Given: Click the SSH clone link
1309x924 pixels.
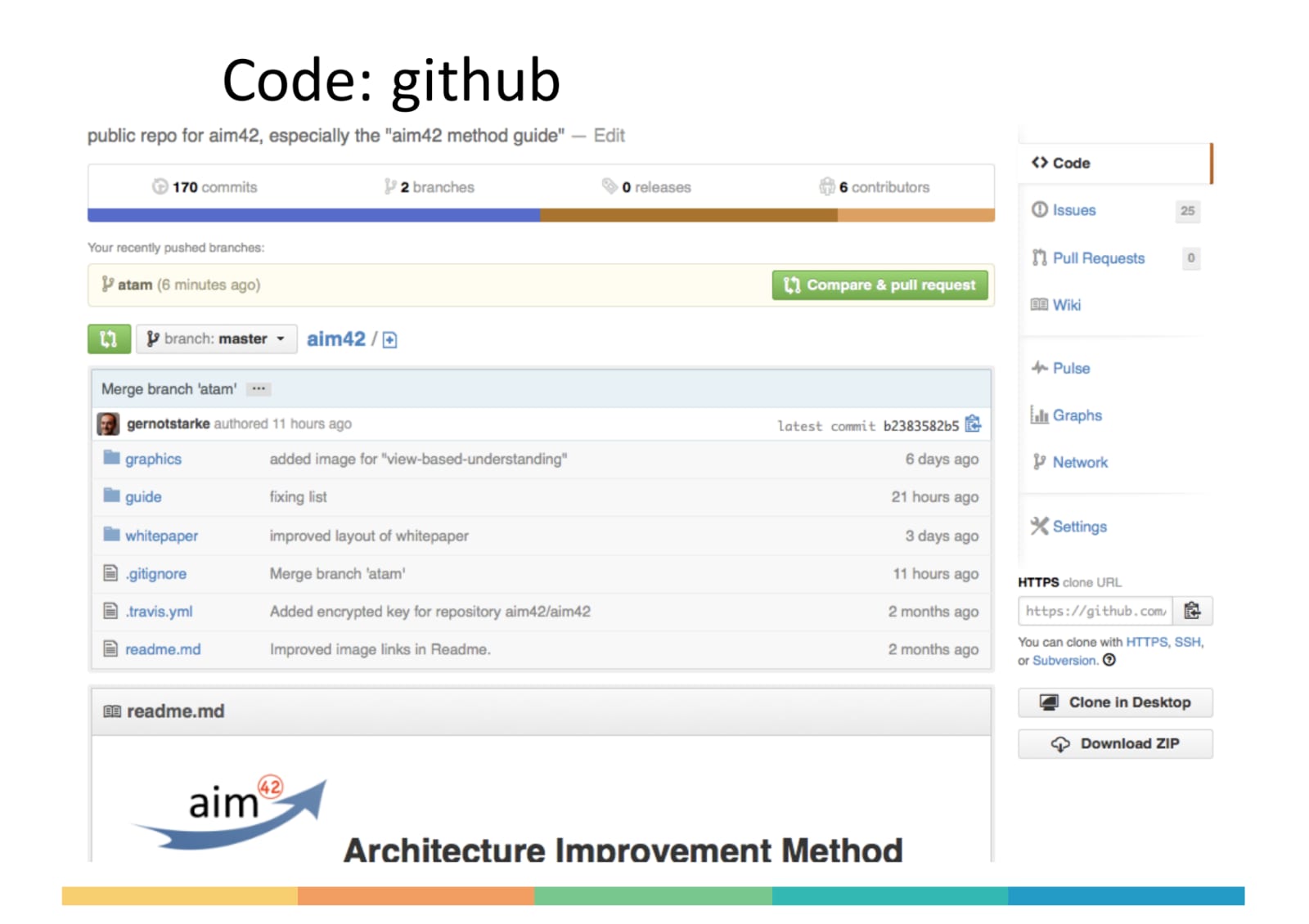Looking at the screenshot, I should tap(1187, 642).
